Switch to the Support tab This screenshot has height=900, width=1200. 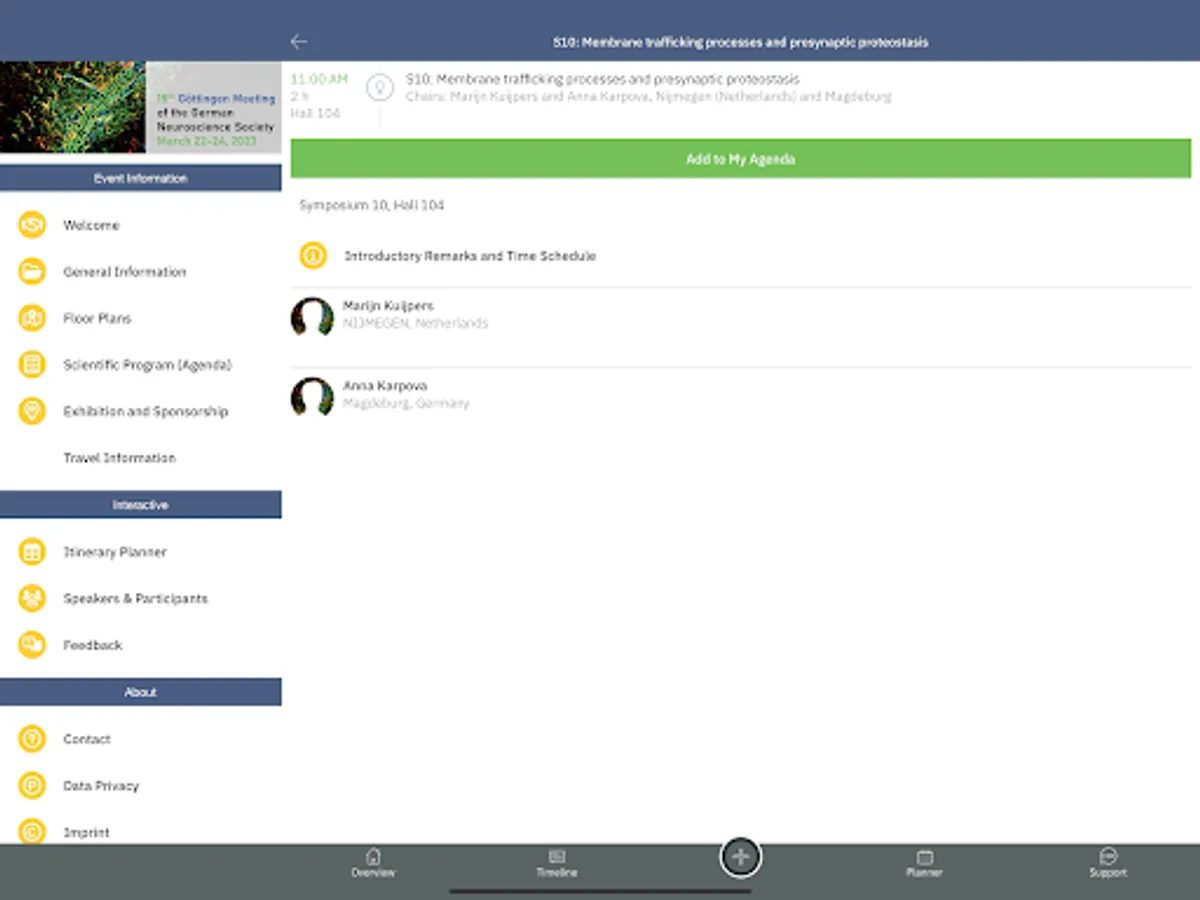click(x=1108, y=863)
